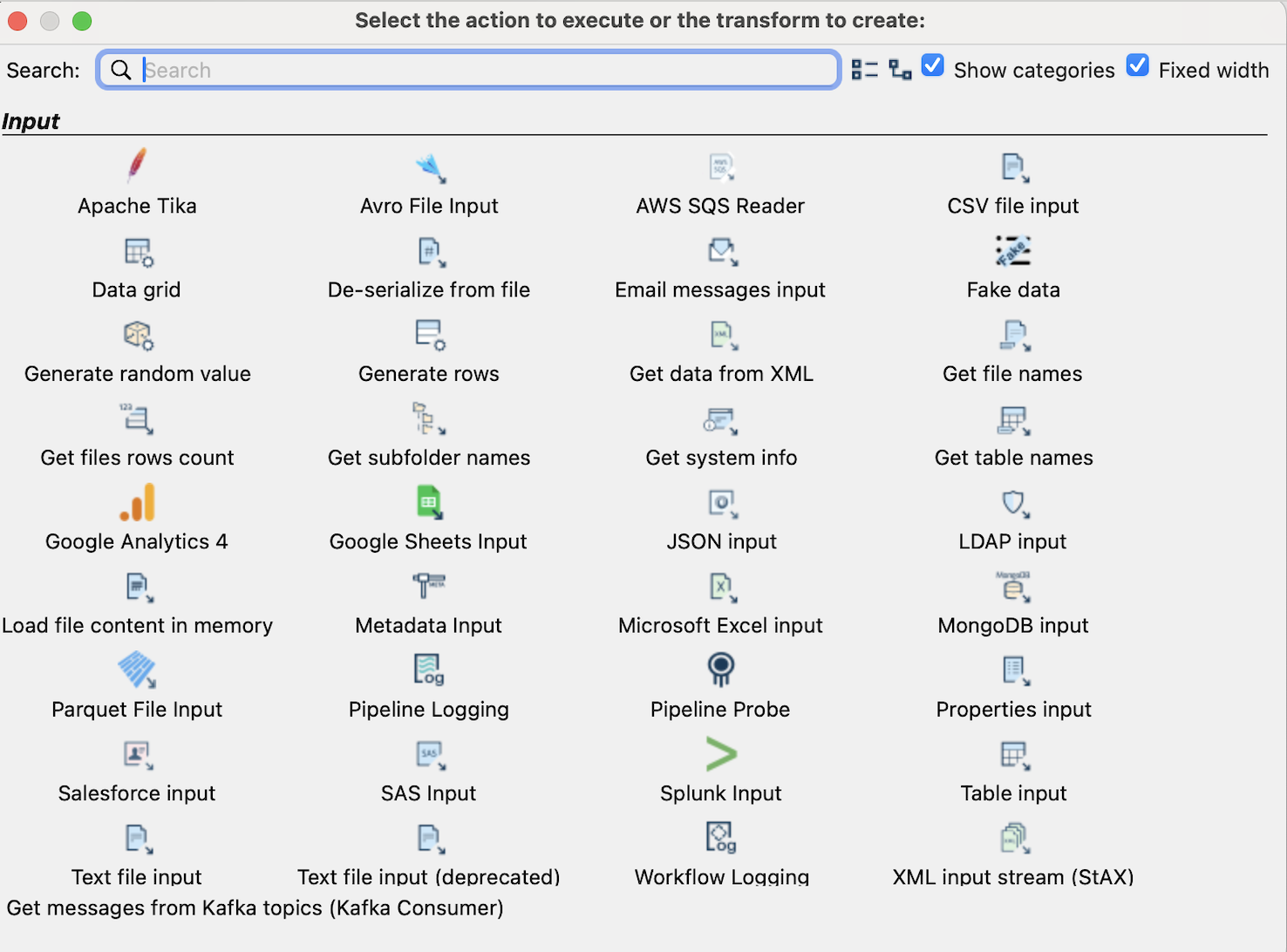Pick the Salesforce input icon

139,755
